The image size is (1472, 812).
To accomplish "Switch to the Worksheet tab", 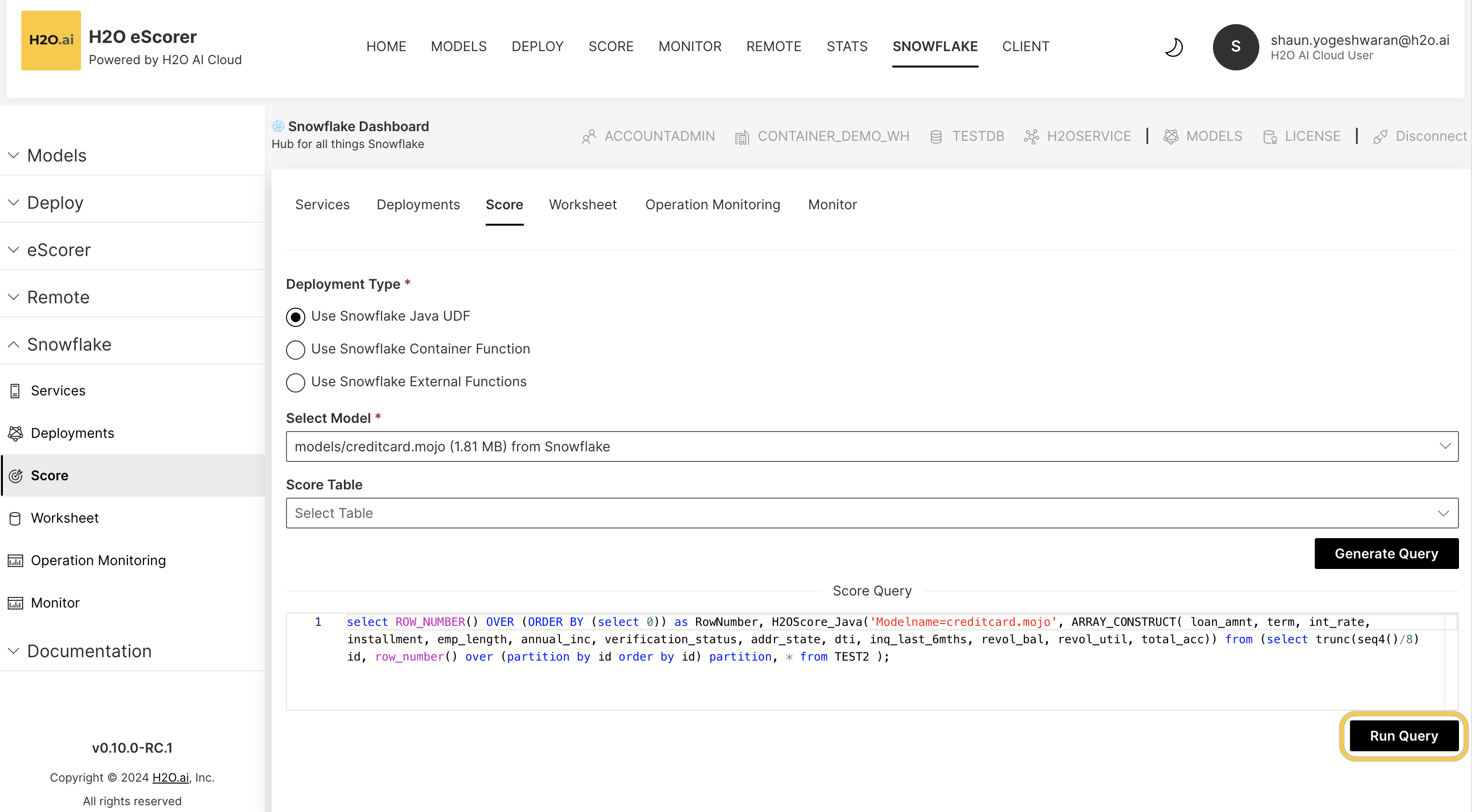I will (x=582, y=204).
